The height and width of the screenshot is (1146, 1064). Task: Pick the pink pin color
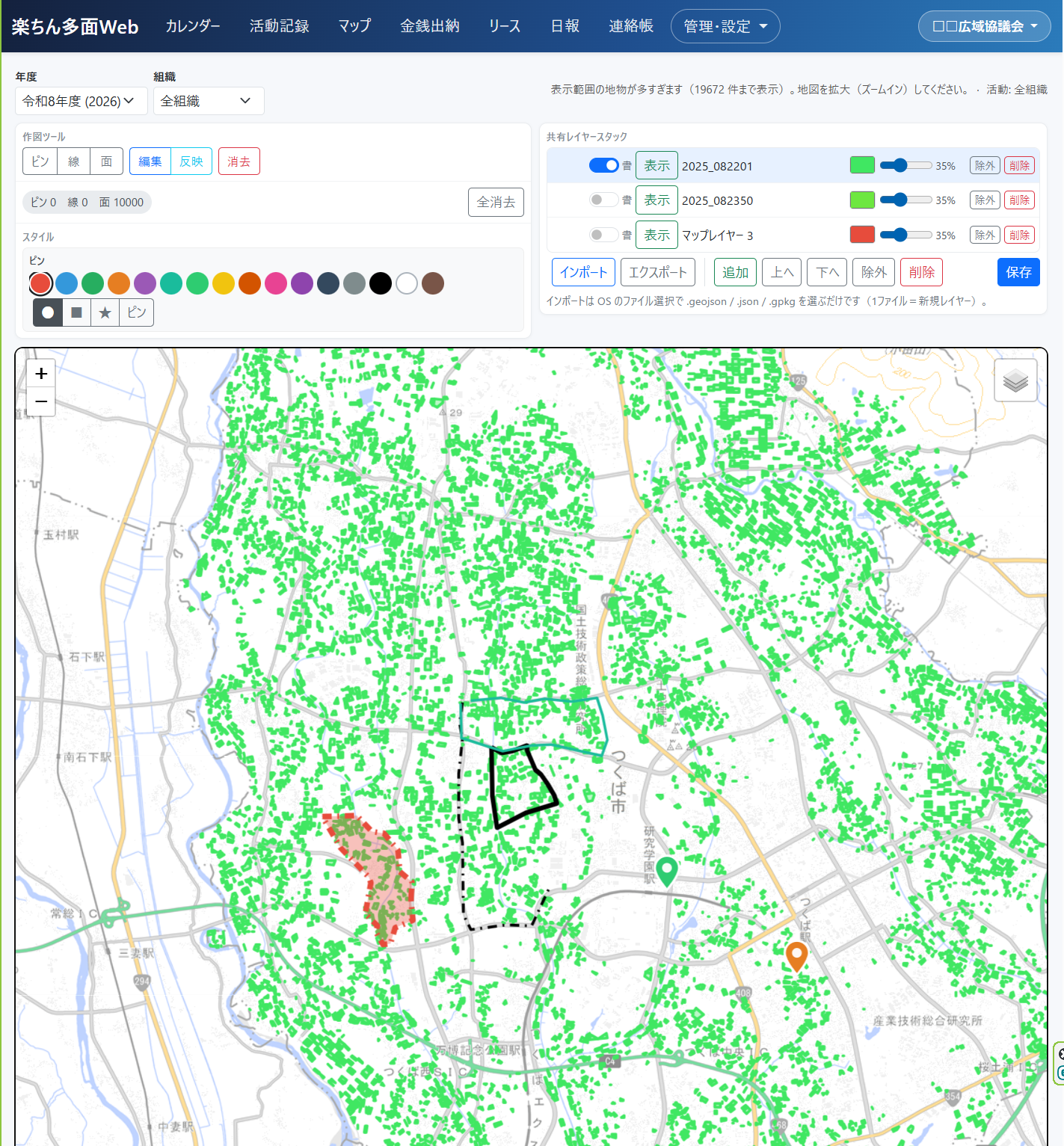[x=276, y=283]
